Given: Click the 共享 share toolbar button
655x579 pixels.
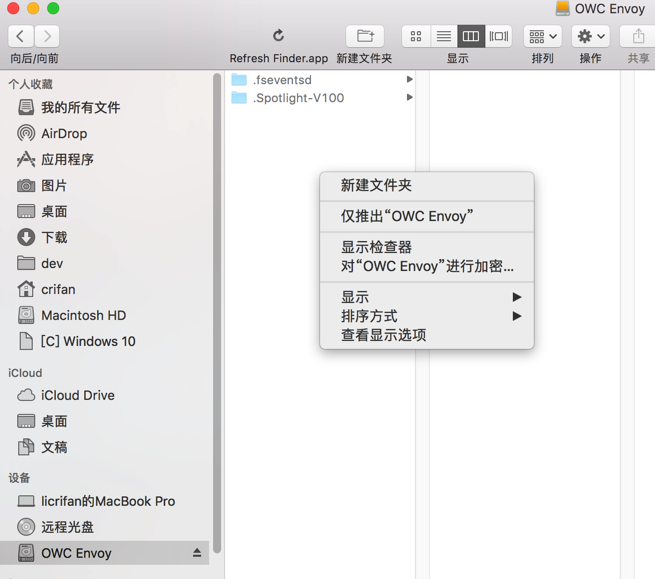Looking at the screenshot, I should 638,36.
